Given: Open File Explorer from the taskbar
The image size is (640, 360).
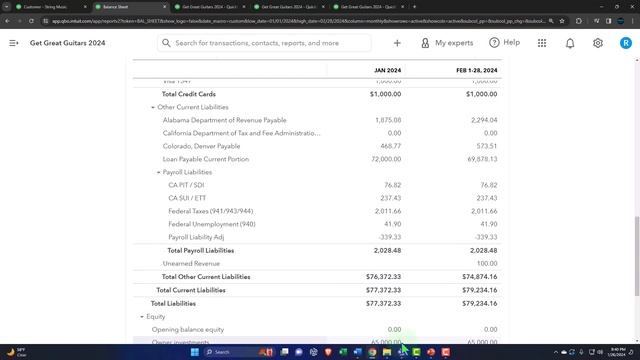Looking at the screenshot, I should (387, 352).
